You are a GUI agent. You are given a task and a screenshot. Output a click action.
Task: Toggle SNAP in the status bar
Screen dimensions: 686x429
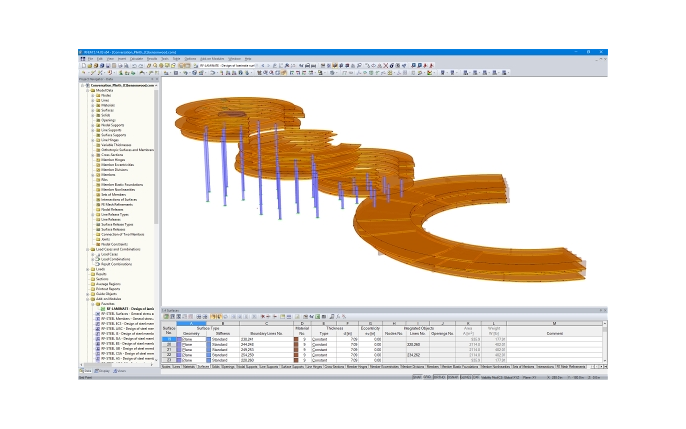tap(416, 377)
